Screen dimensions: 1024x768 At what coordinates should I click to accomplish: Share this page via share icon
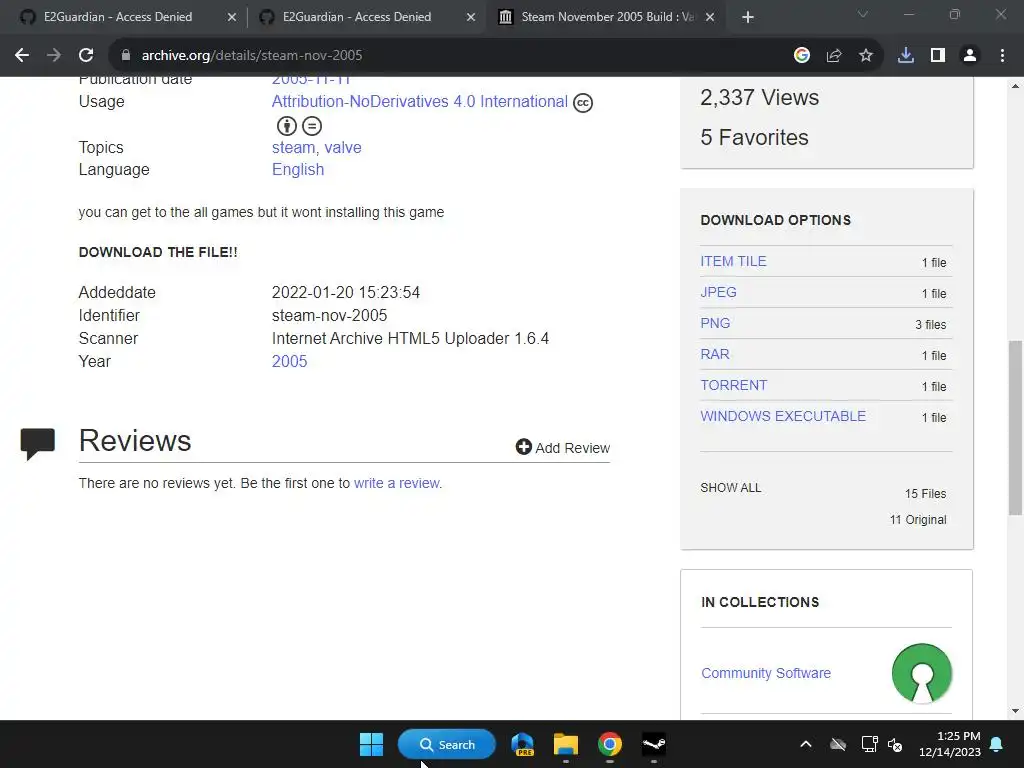click(834, 56)
